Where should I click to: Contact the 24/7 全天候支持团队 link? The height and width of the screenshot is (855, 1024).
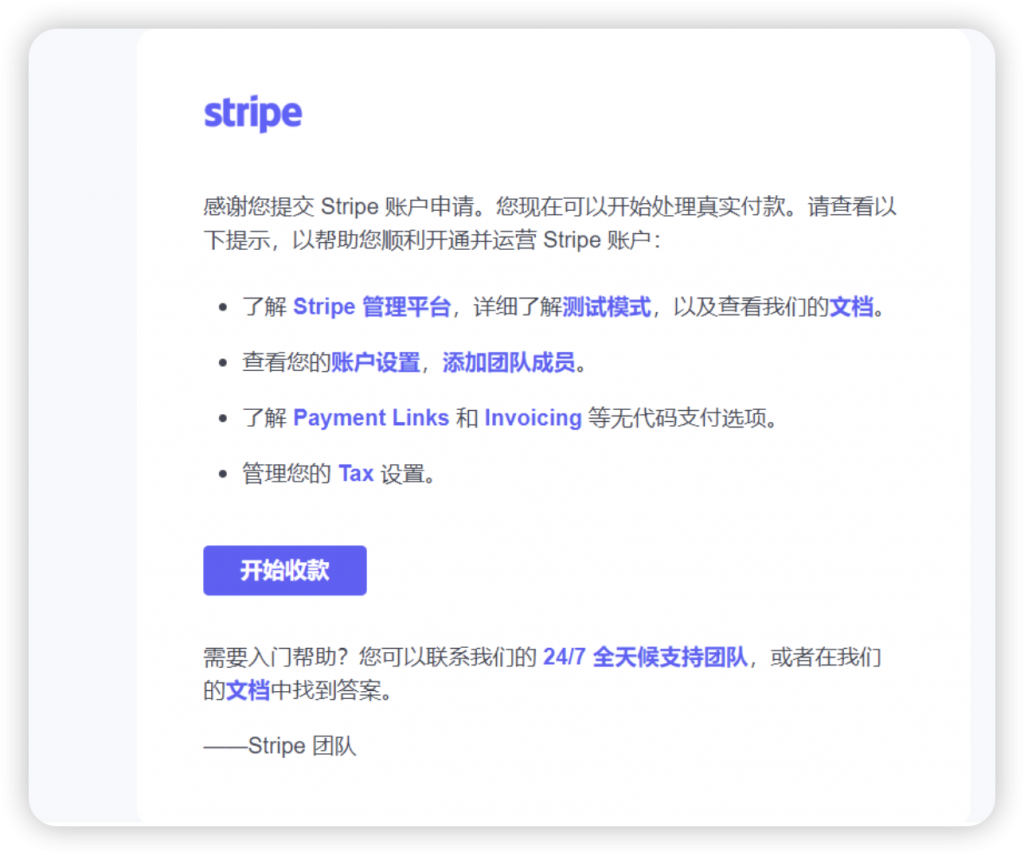tap(645, 656)
